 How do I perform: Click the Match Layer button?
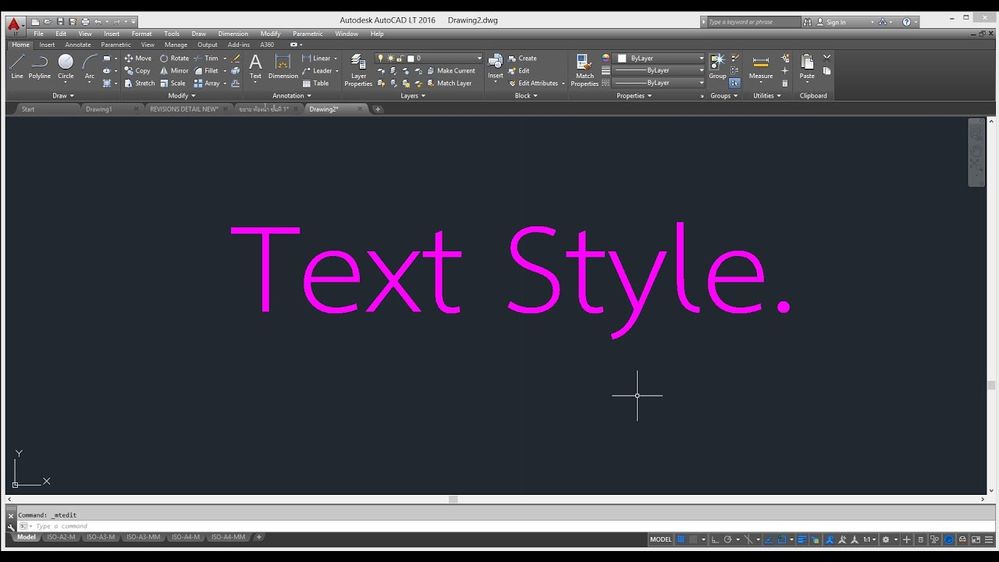pos(449,83)
